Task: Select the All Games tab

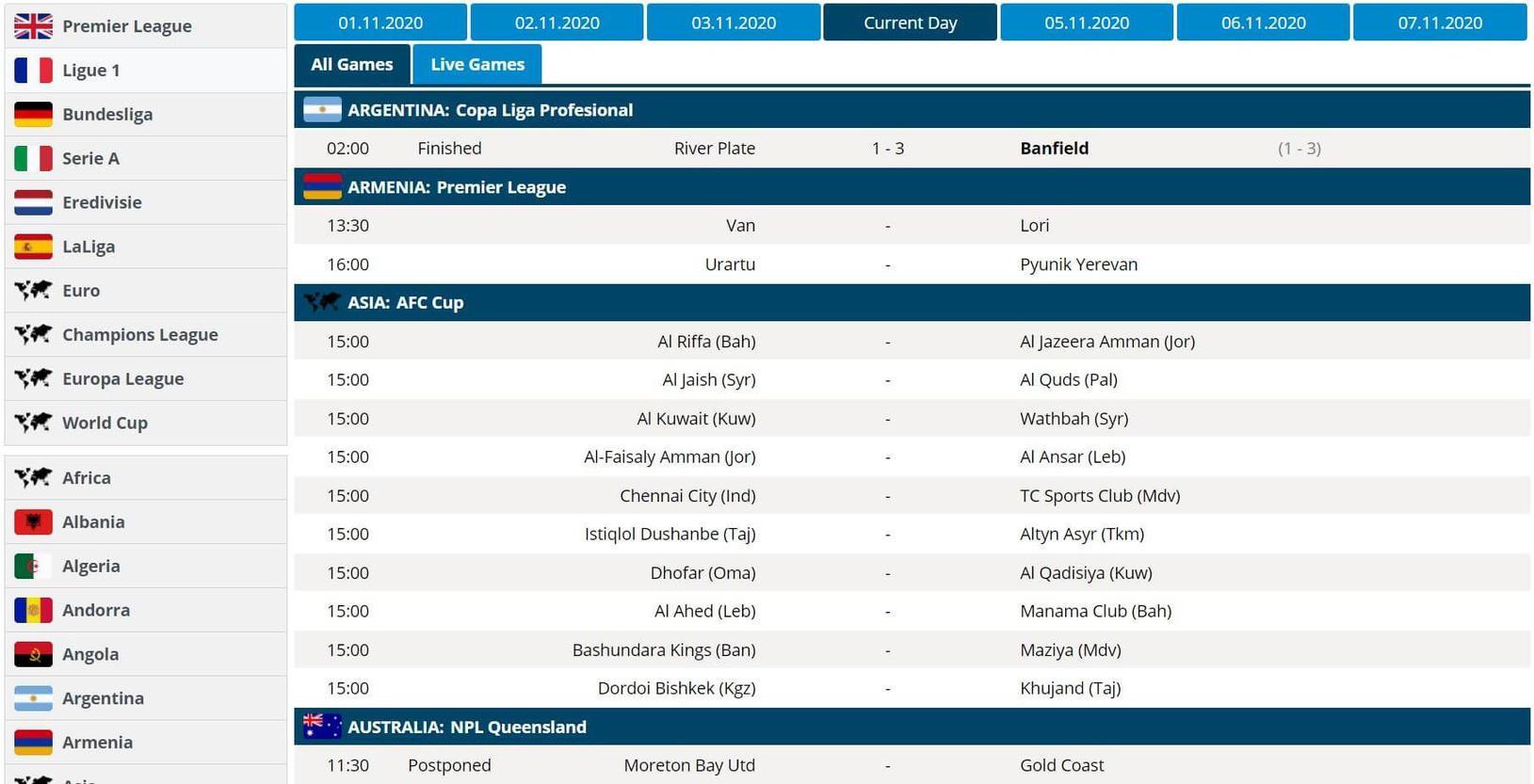Action: (351, 64)
